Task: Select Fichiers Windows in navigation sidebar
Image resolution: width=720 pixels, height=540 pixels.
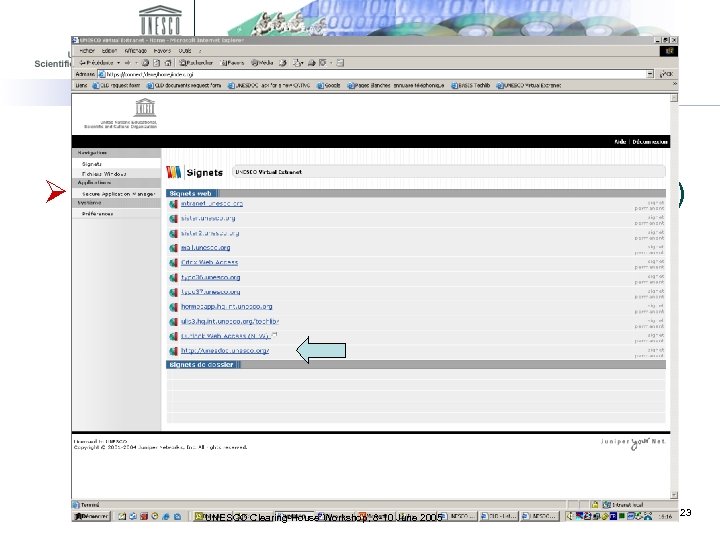Action: point(104,174)
